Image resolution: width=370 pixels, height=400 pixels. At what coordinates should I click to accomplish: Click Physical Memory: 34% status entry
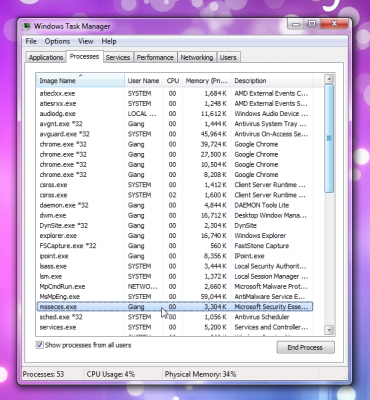tap(200, 374)
